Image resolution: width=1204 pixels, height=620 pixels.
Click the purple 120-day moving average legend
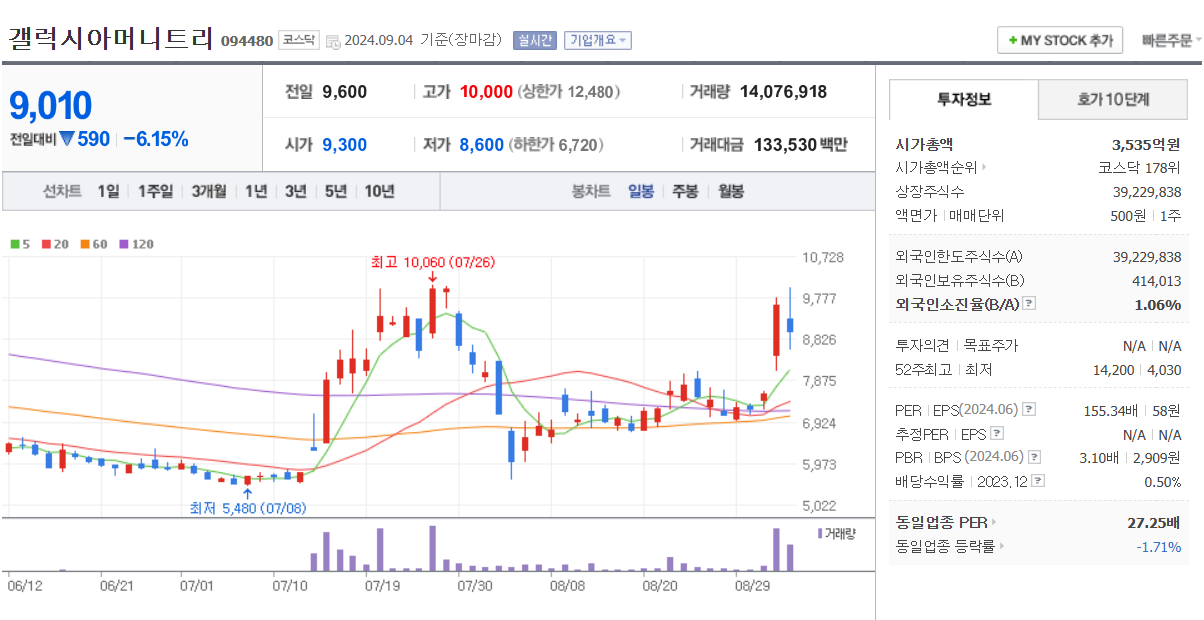tap(136, 243)
